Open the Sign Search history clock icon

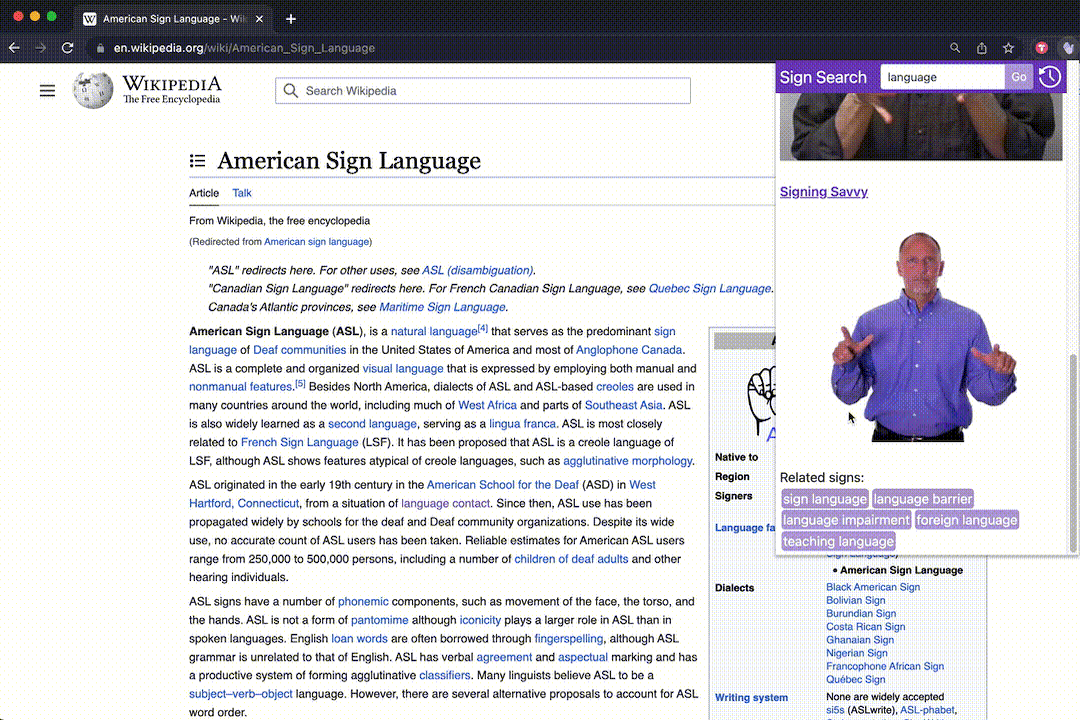click(x=1050, y=76)
